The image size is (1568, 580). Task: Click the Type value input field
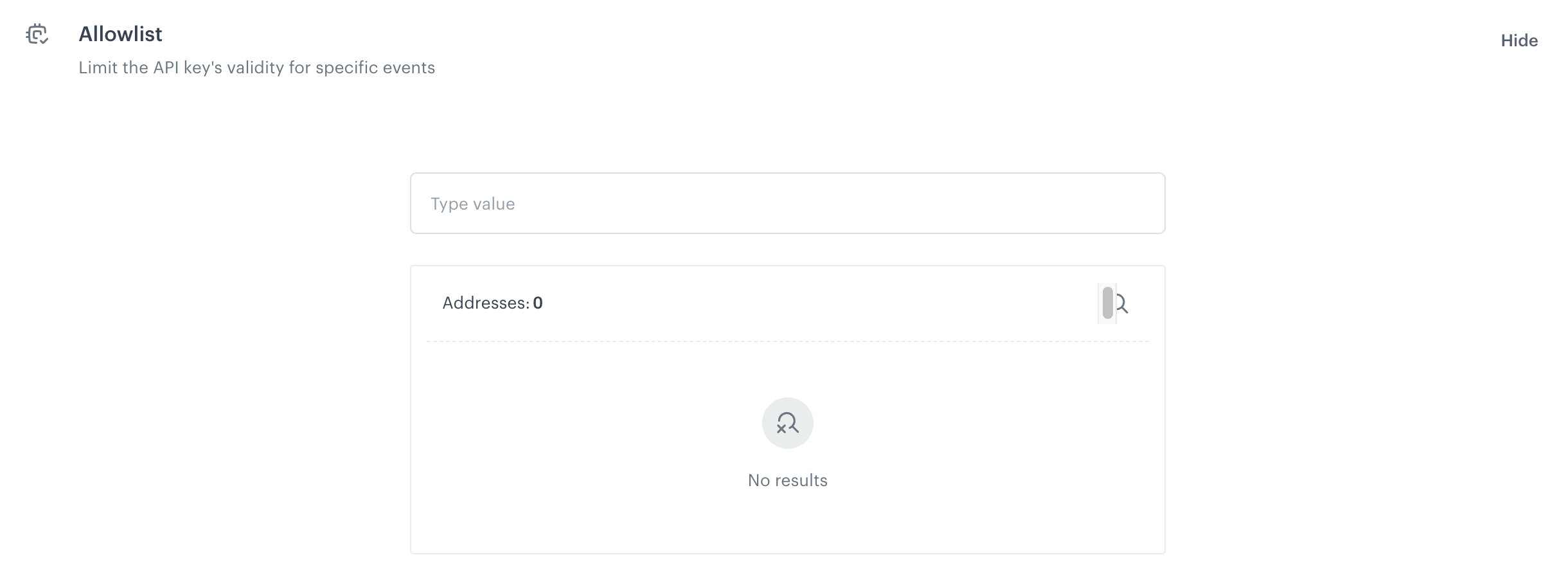tap(787, 203)
